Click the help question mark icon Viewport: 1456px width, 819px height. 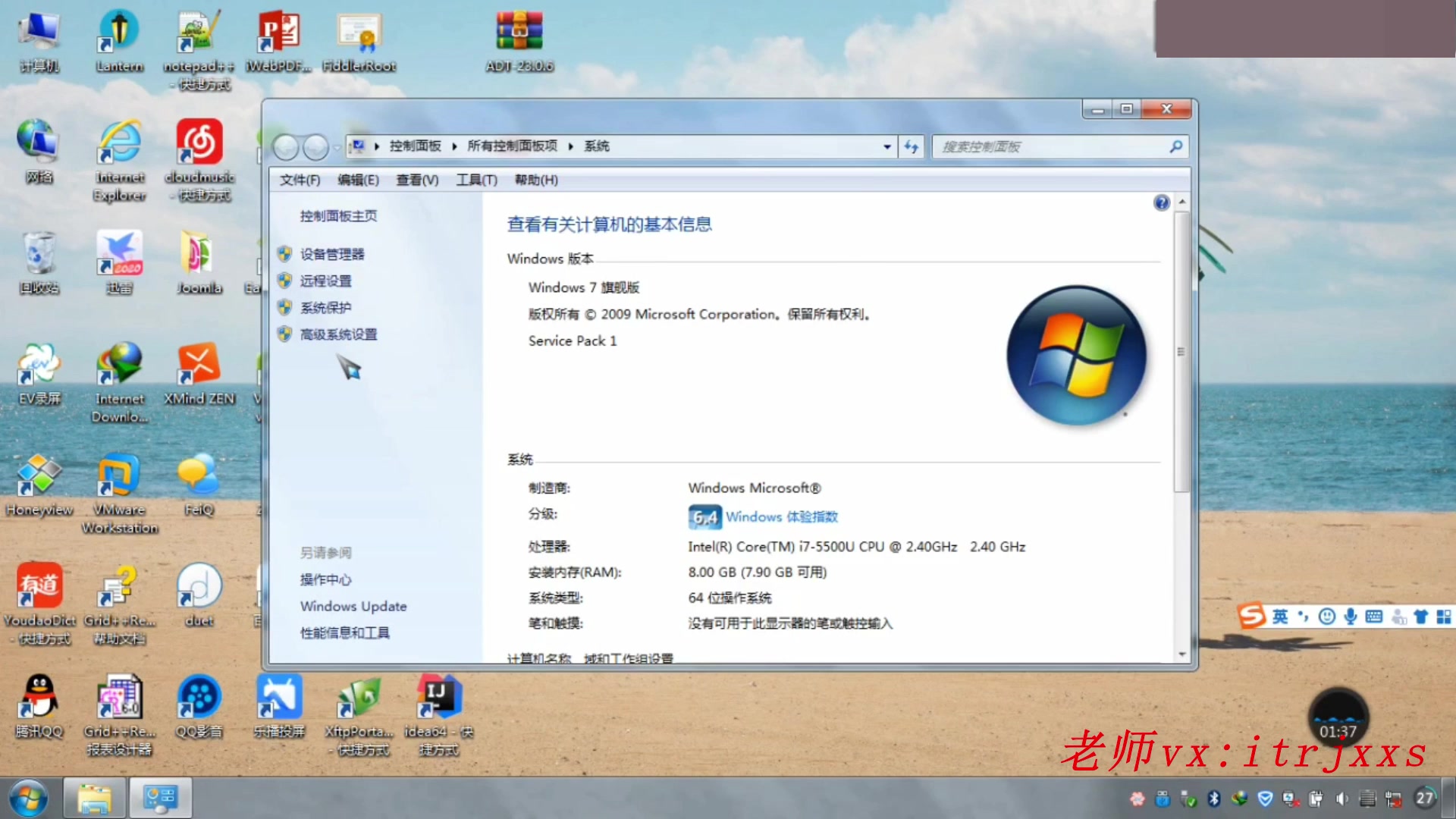pyautogui.click(x=1161, y=202)
